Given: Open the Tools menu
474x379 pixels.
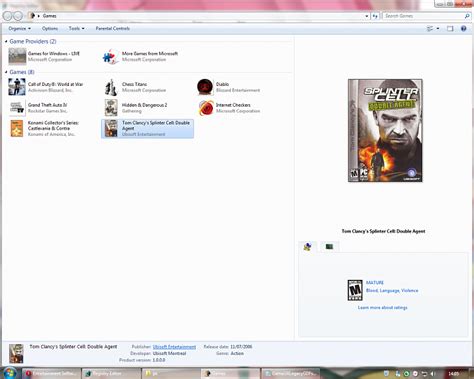Looking at the screenshot, I should 76,29.
